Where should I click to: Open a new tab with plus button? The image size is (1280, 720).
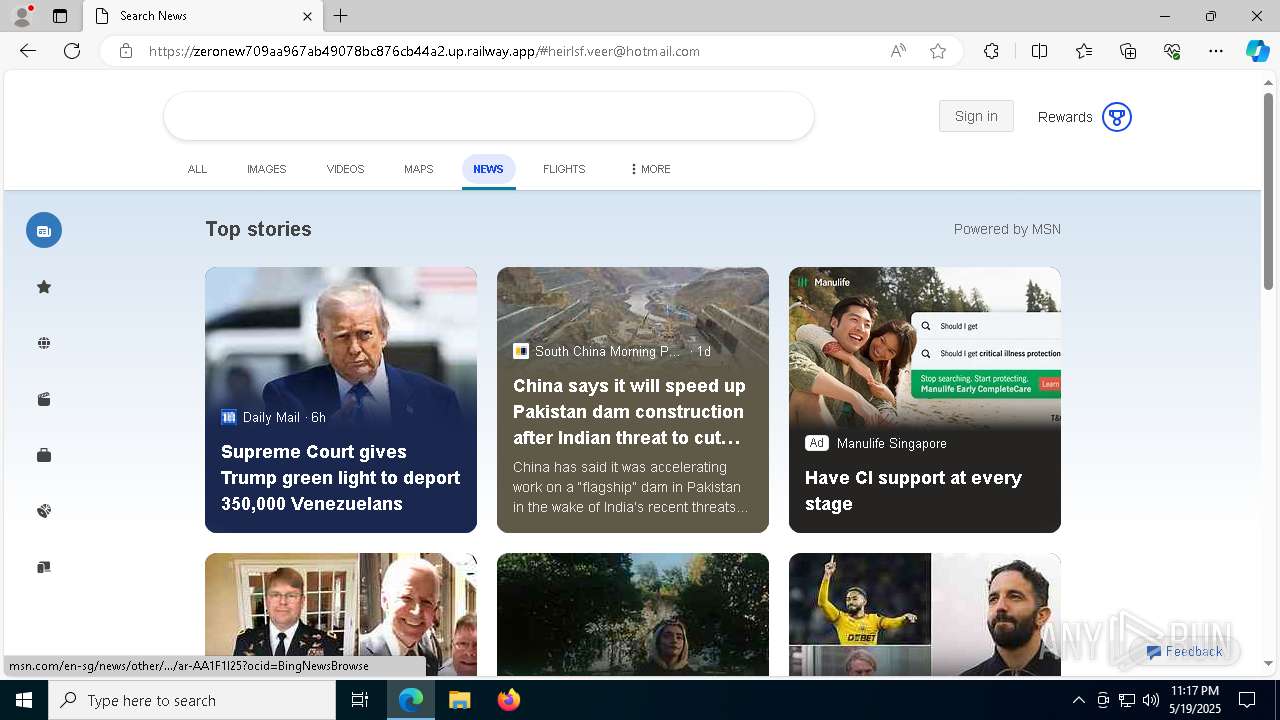coord(341,16)
